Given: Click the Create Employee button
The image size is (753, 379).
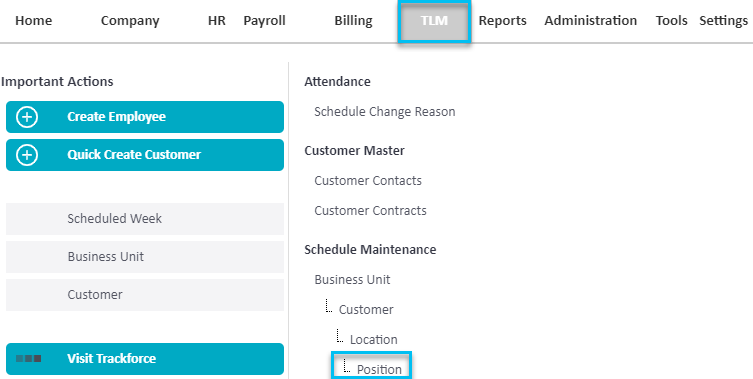Looking at the screenshot, I should point(145,117).
